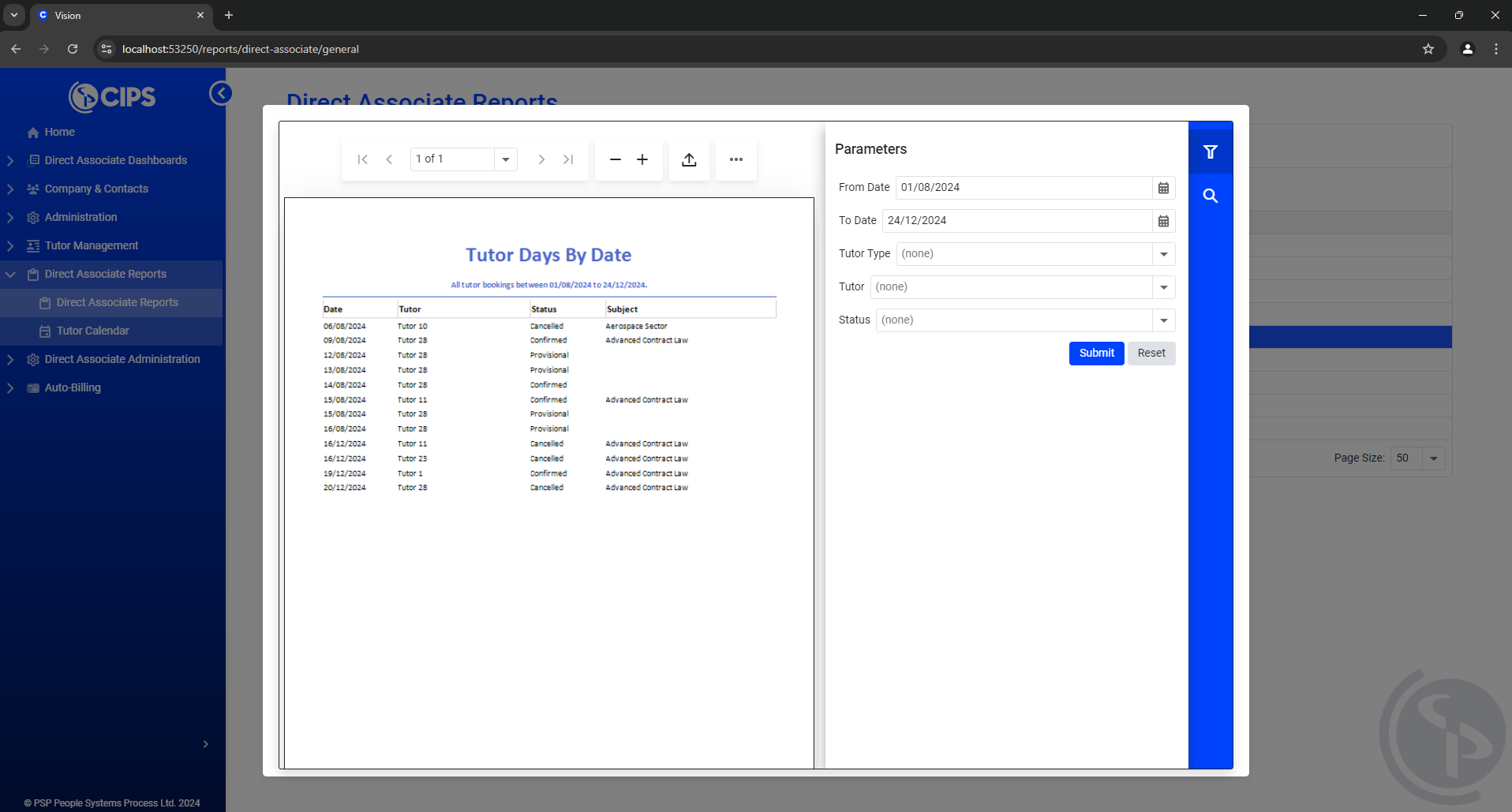Submit the report parameters

pos(1096,353)
